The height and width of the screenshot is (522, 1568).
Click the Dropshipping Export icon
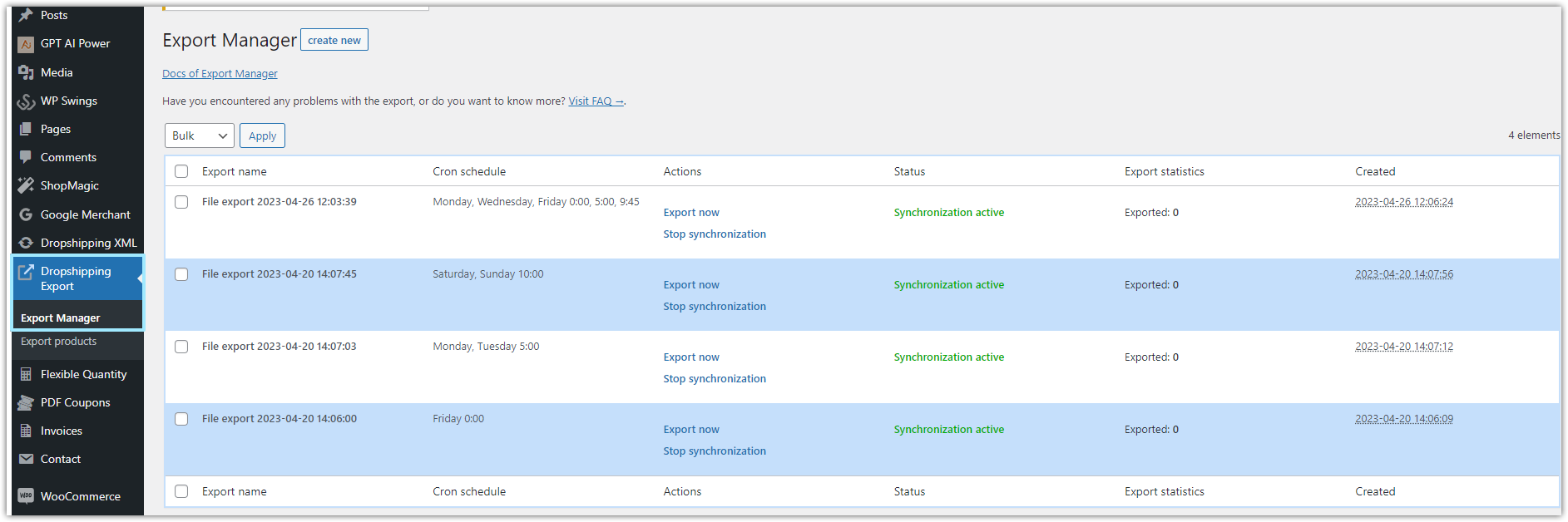pos(26,272)
